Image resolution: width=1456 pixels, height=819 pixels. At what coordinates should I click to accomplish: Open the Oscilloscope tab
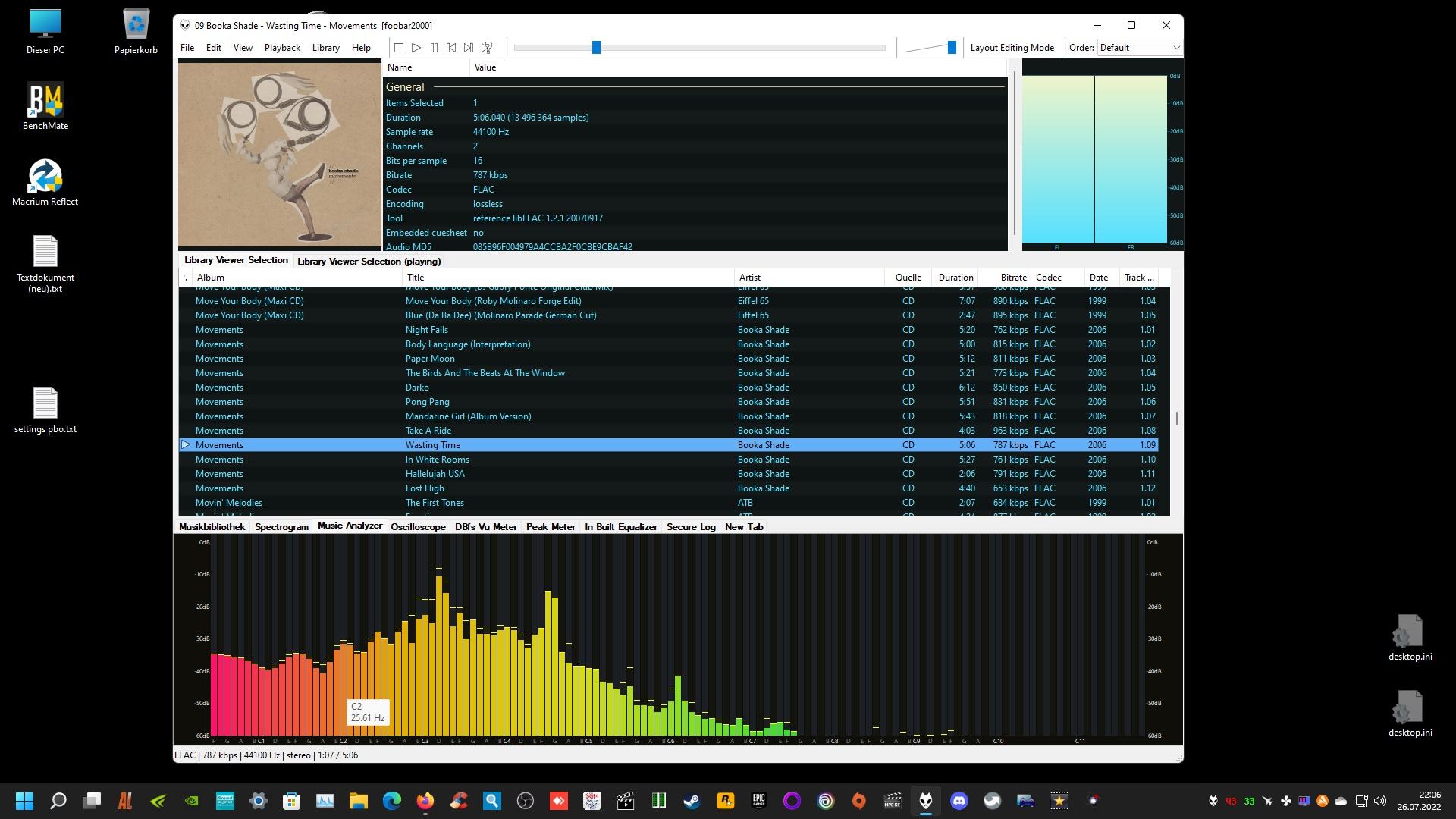[x=418, y=527]
